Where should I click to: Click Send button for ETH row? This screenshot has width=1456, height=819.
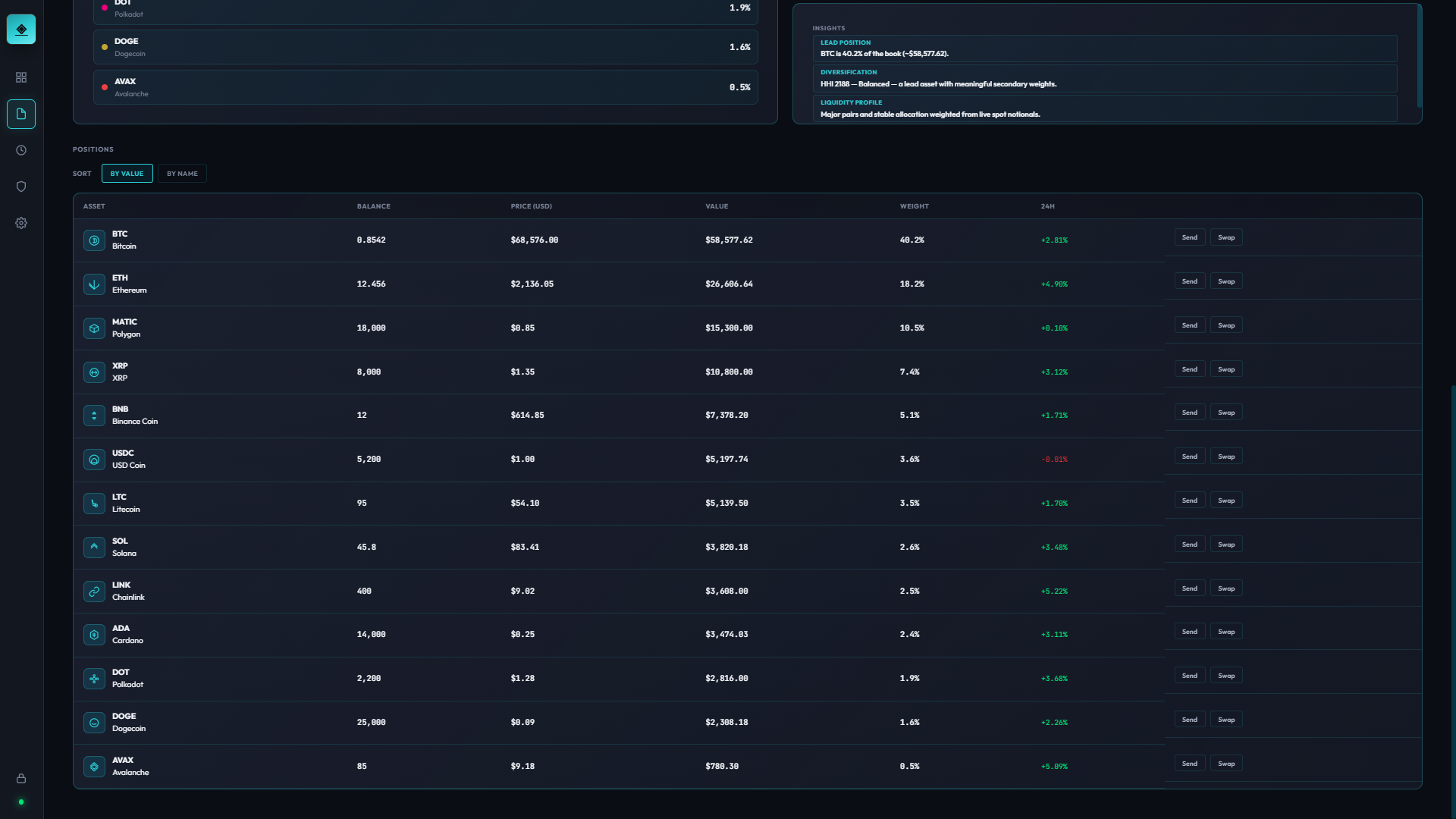tap(1189, 281)
